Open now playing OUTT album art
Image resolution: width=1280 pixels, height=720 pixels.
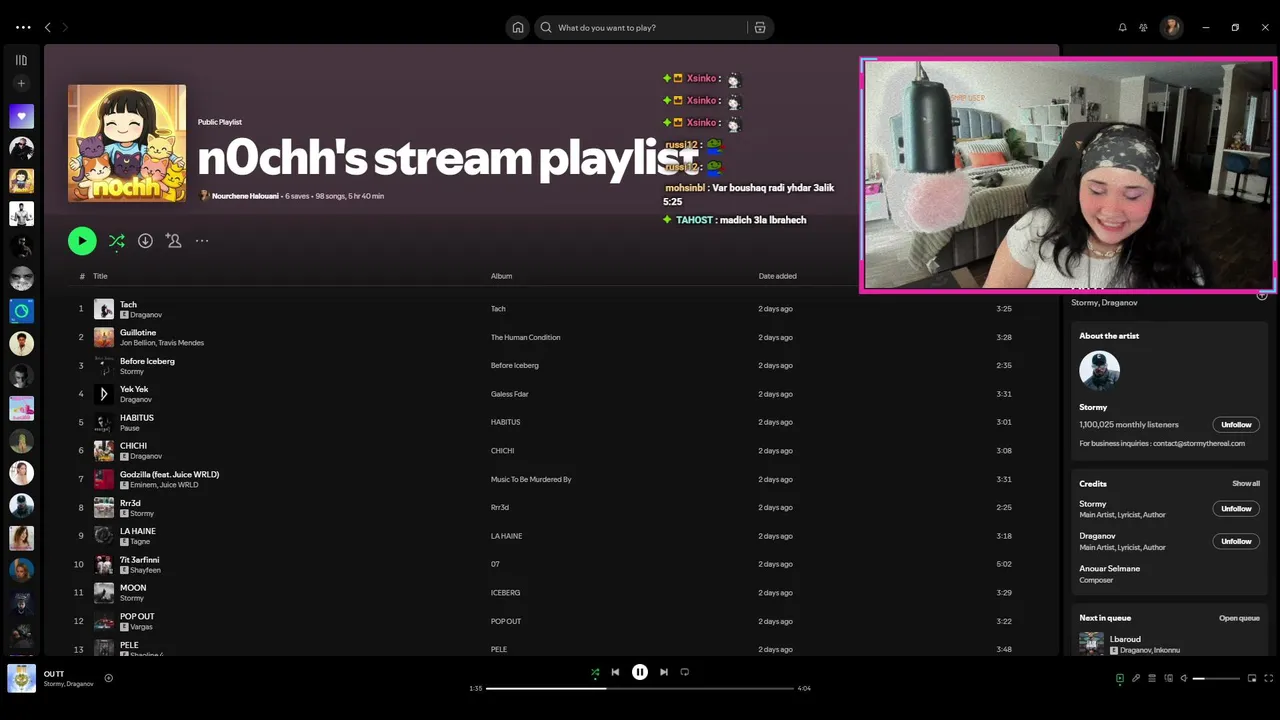point(21,678)
